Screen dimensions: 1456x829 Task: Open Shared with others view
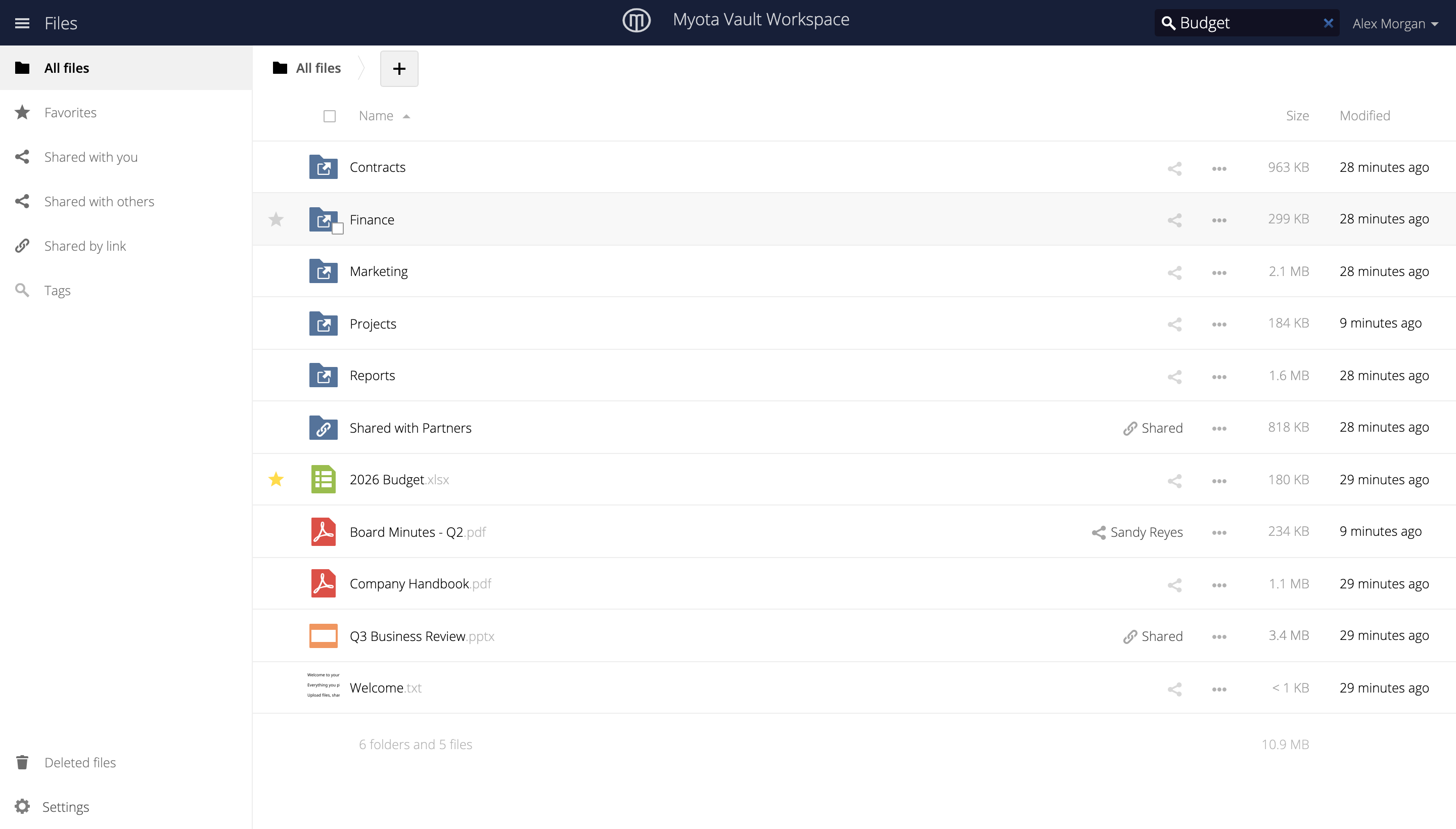point(99,201)
